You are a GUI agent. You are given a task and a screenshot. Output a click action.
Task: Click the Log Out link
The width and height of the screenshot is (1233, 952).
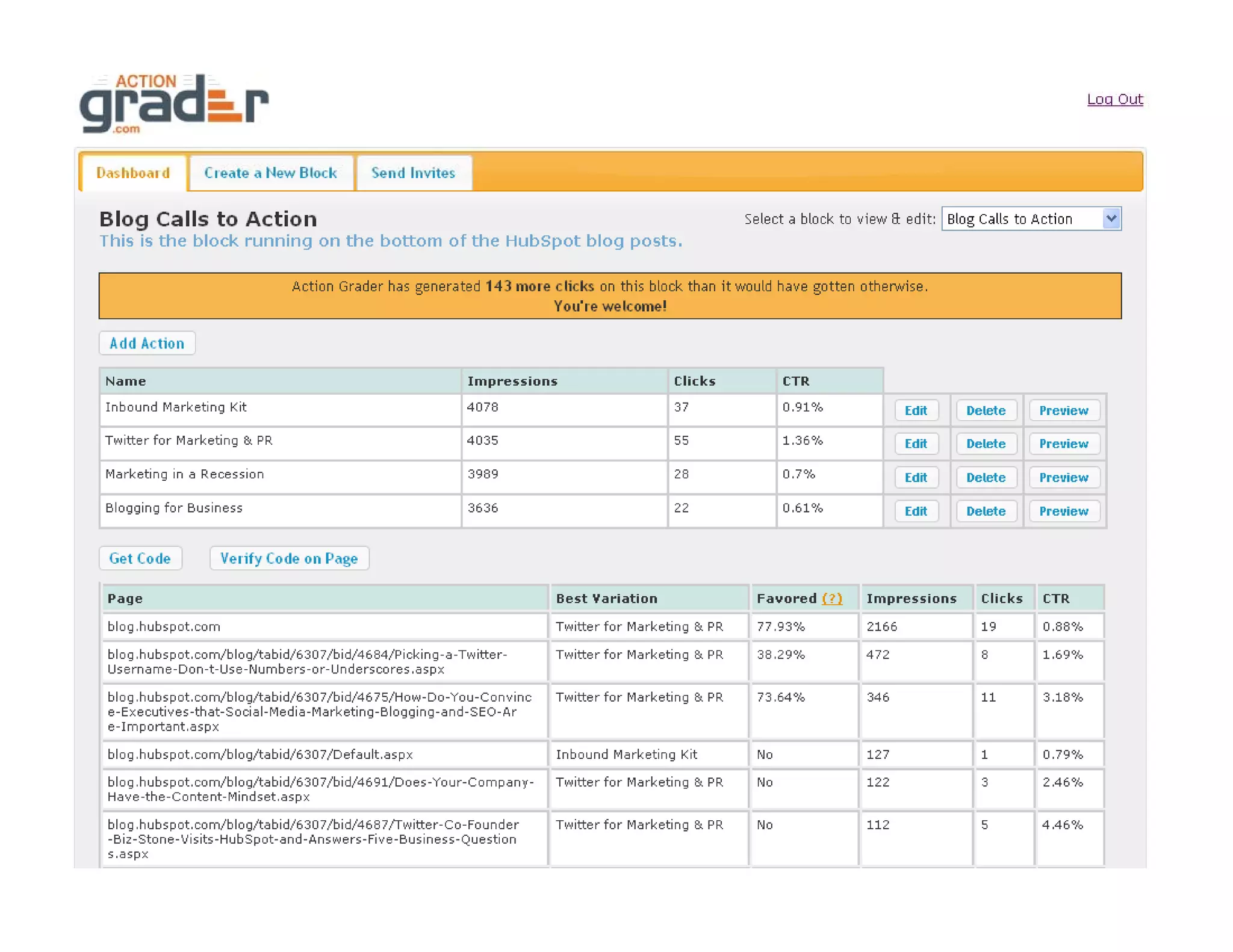1114,99
